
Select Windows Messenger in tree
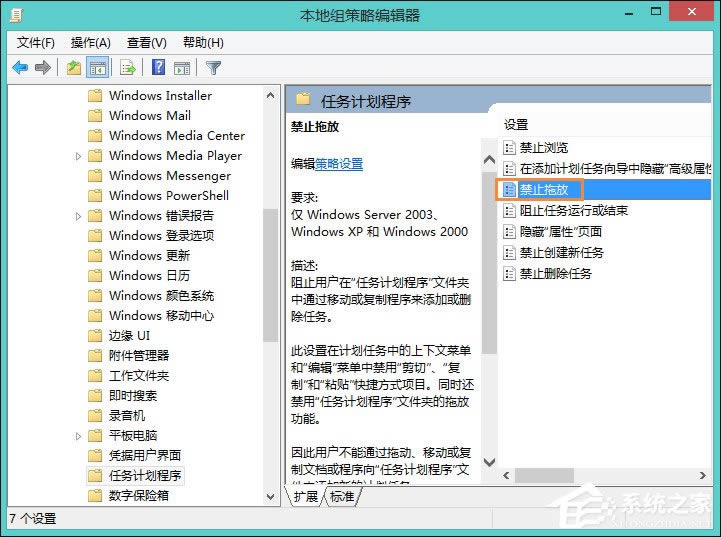click(x=170, y=176)
